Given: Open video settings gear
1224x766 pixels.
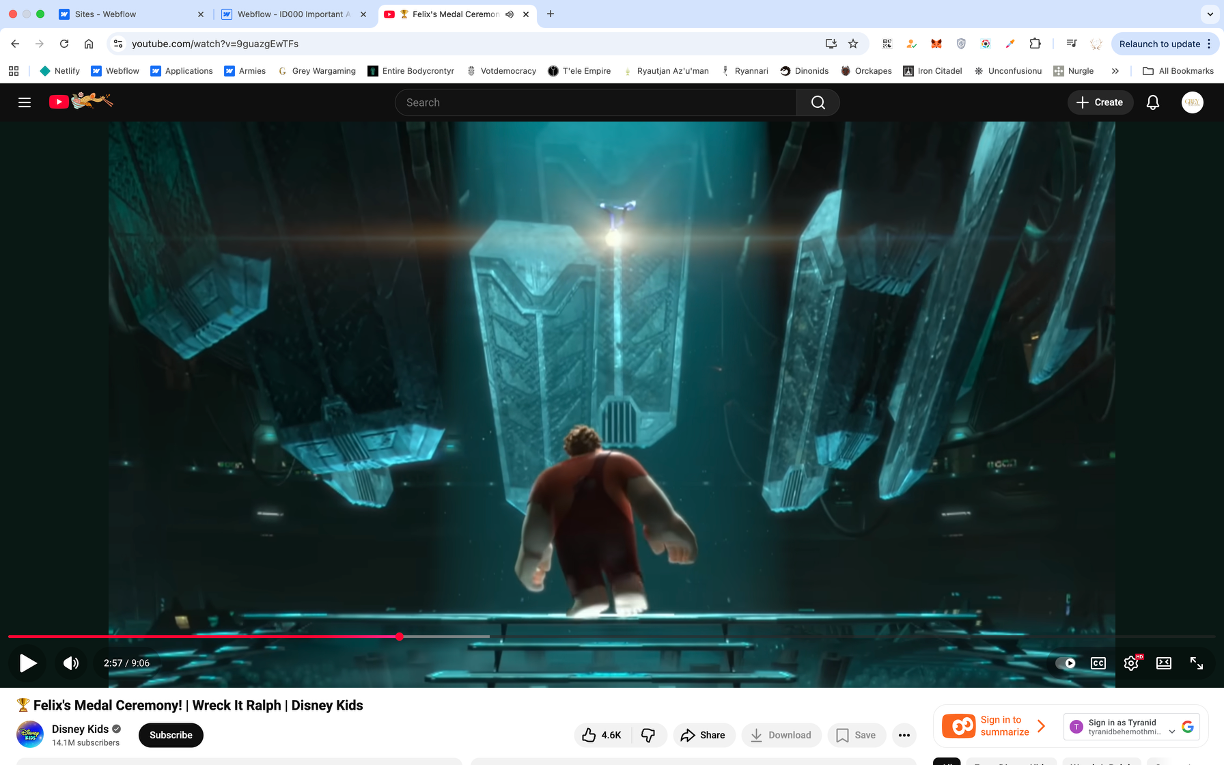Looking at the screenshot, I should tap(1131, 663).
